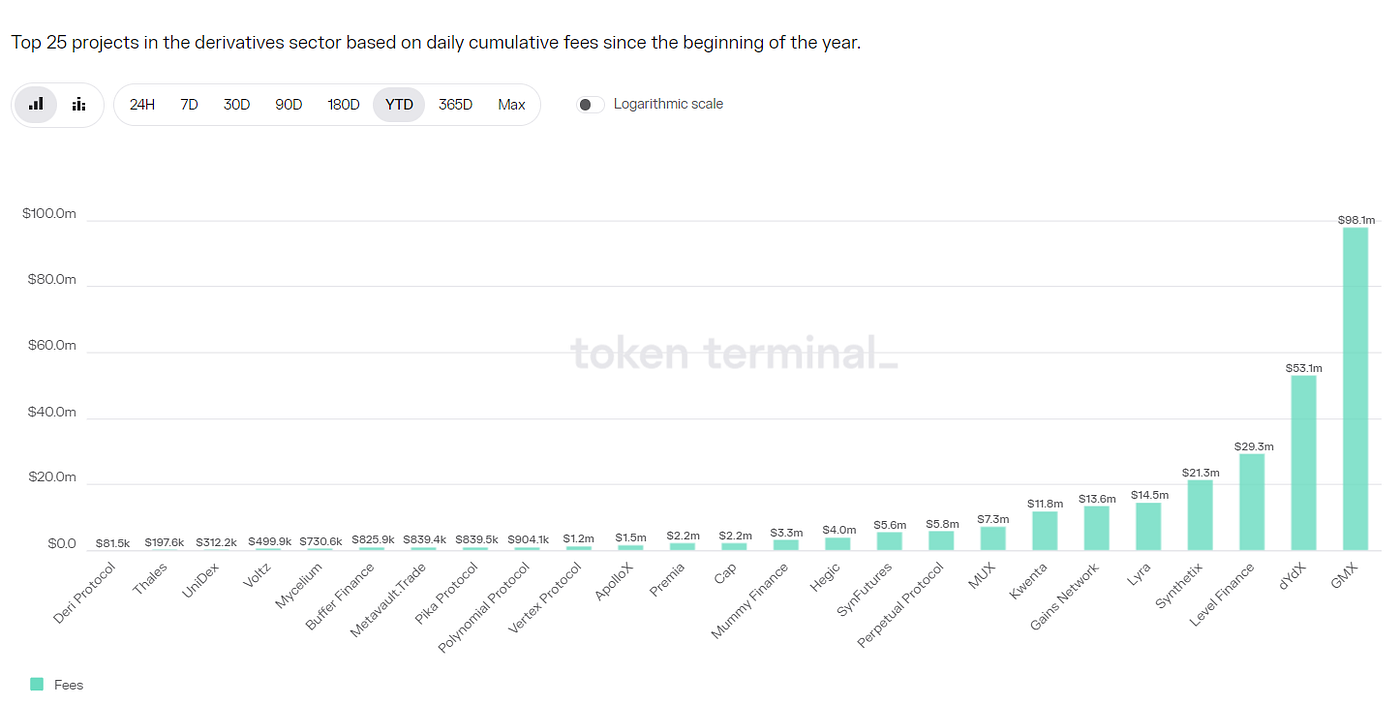
Task: Switch to the 7D time range
Action: (x=189, y=104)
